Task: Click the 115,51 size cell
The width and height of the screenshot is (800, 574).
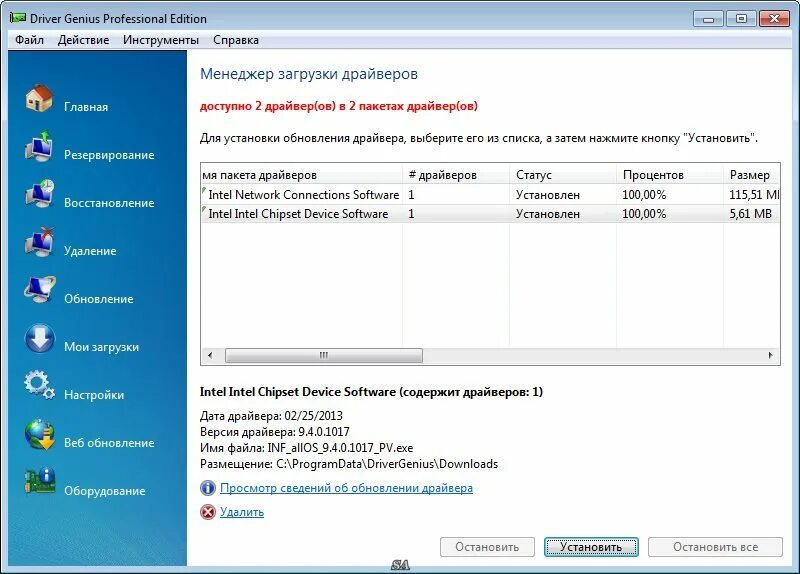Action: click(754, 194)
